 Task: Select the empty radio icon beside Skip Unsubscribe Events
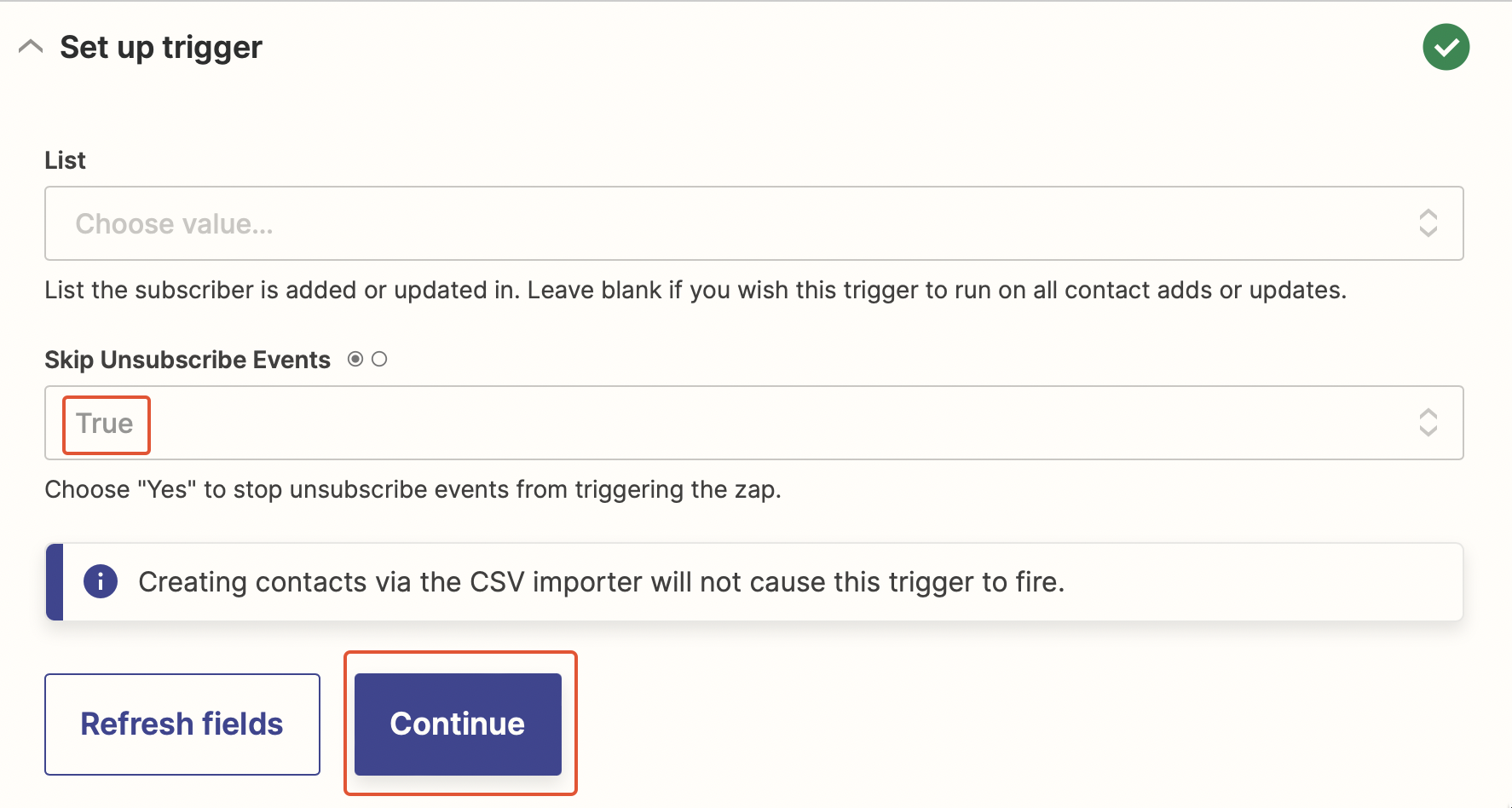coord(379,360)
